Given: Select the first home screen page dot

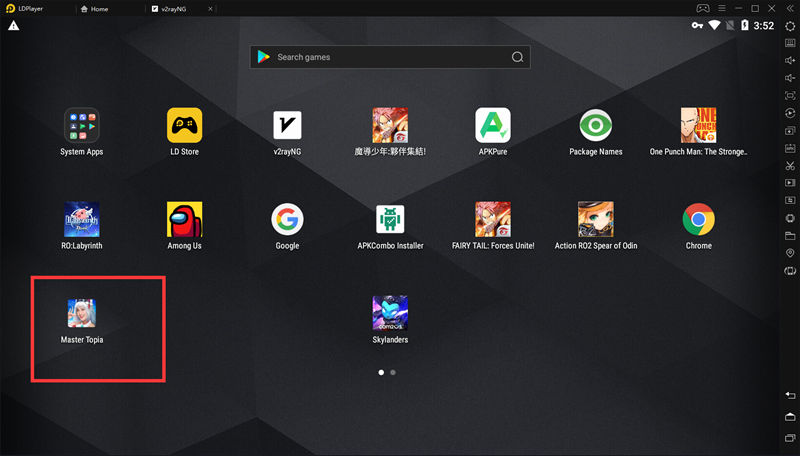Looking at the screenshot, I should pos(381,372).
